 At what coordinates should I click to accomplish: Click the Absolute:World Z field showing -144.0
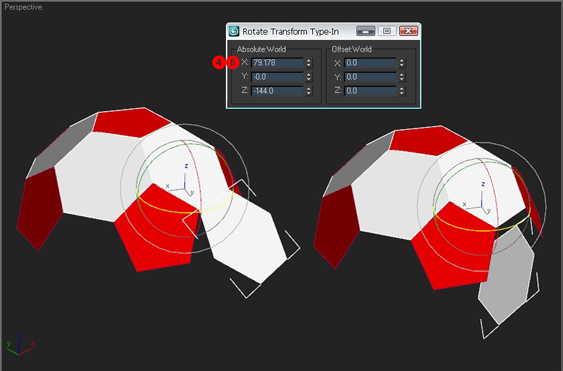277,91
